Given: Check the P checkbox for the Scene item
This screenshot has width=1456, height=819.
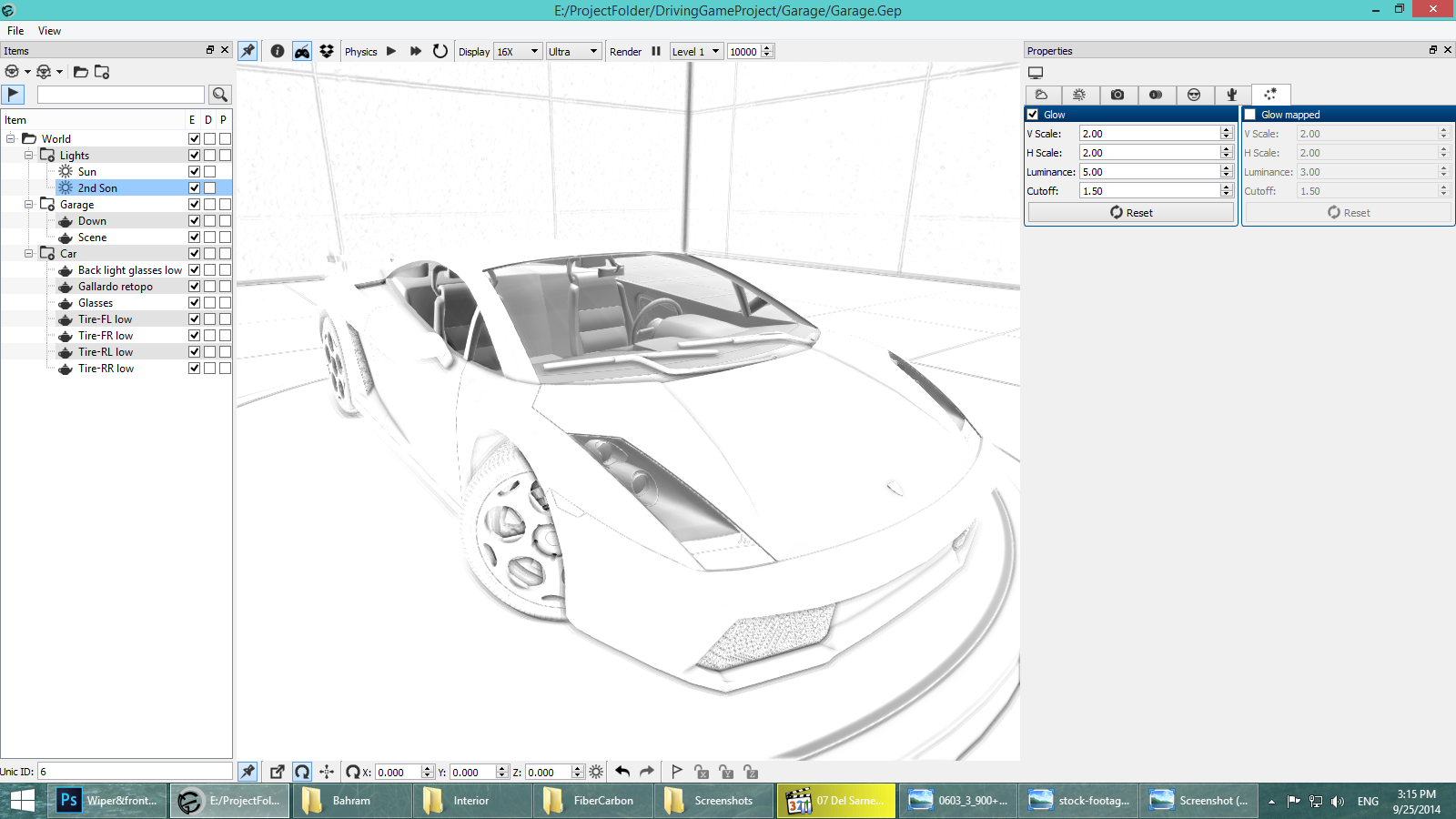Looking at the screenshot, I should pyautogui.click(x=225, y=238).
